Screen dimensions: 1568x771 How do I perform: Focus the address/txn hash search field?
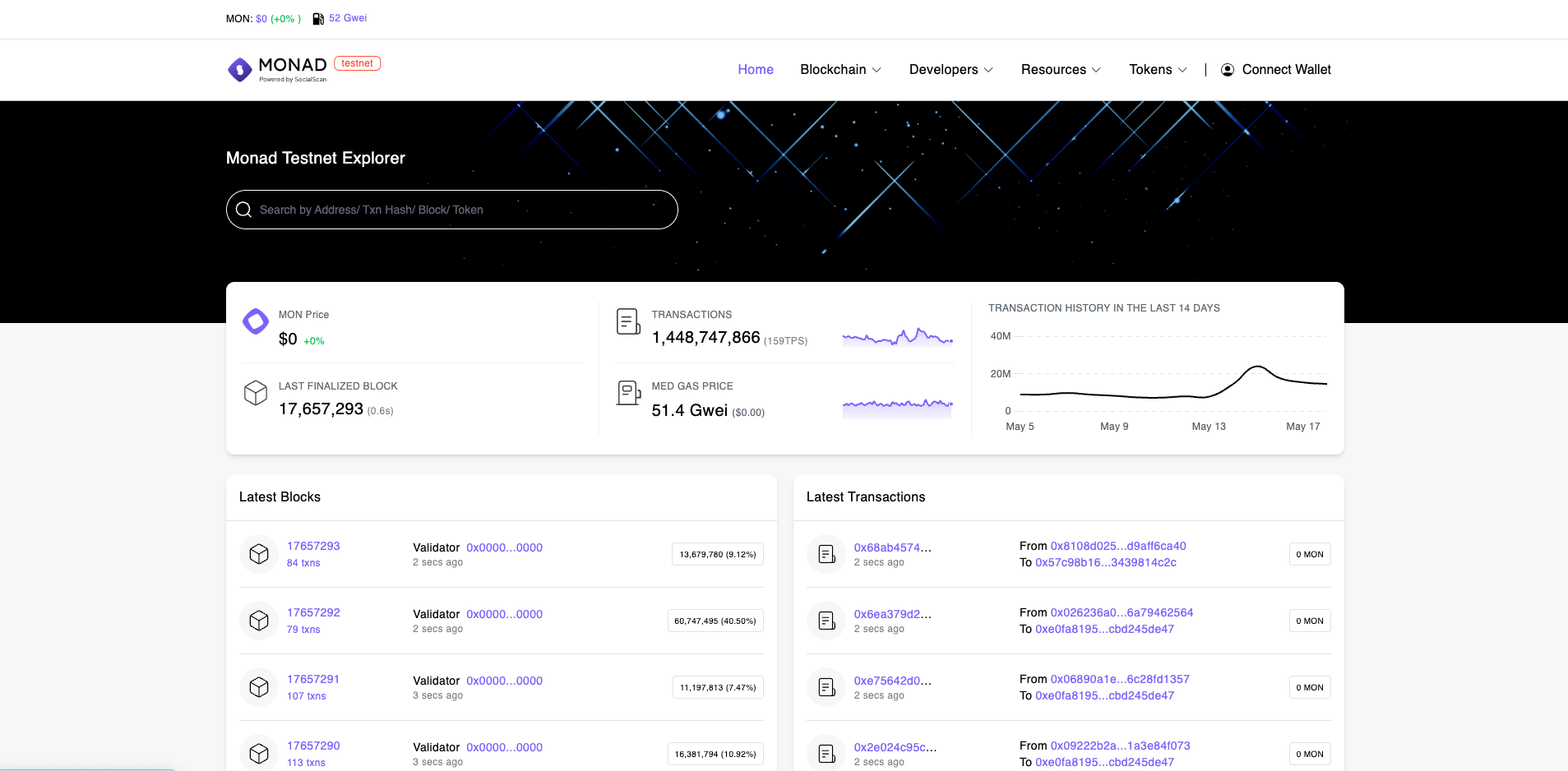click(452, 210)
